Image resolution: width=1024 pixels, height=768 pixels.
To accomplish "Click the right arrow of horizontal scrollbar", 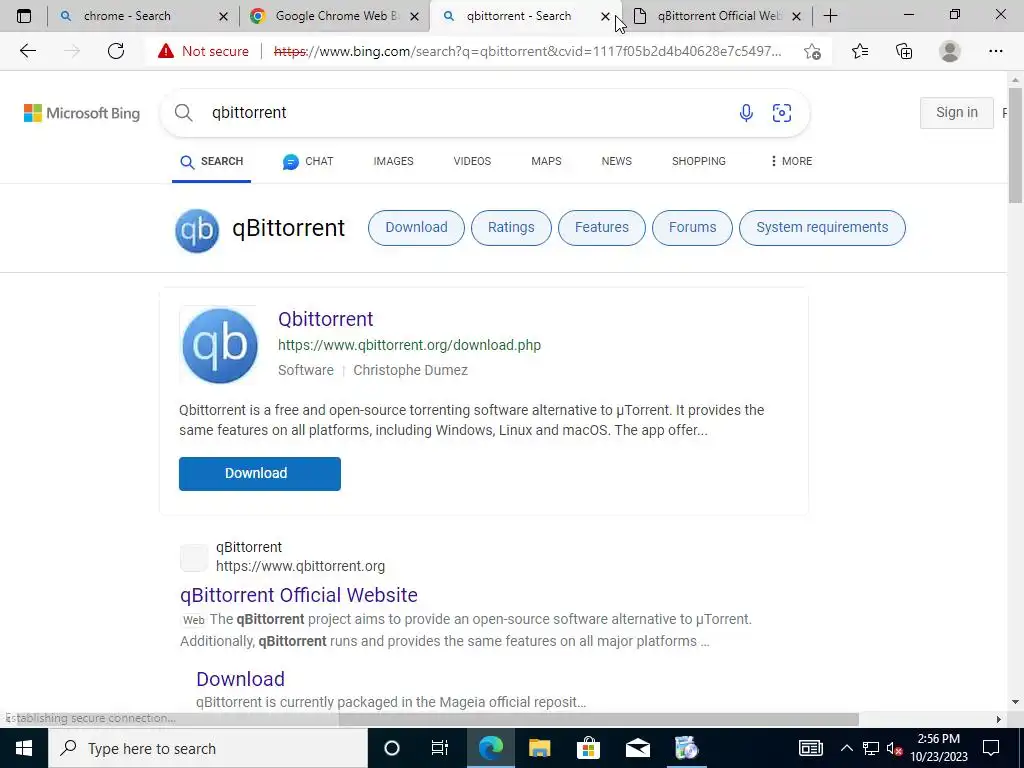I will tap(998, 719).
